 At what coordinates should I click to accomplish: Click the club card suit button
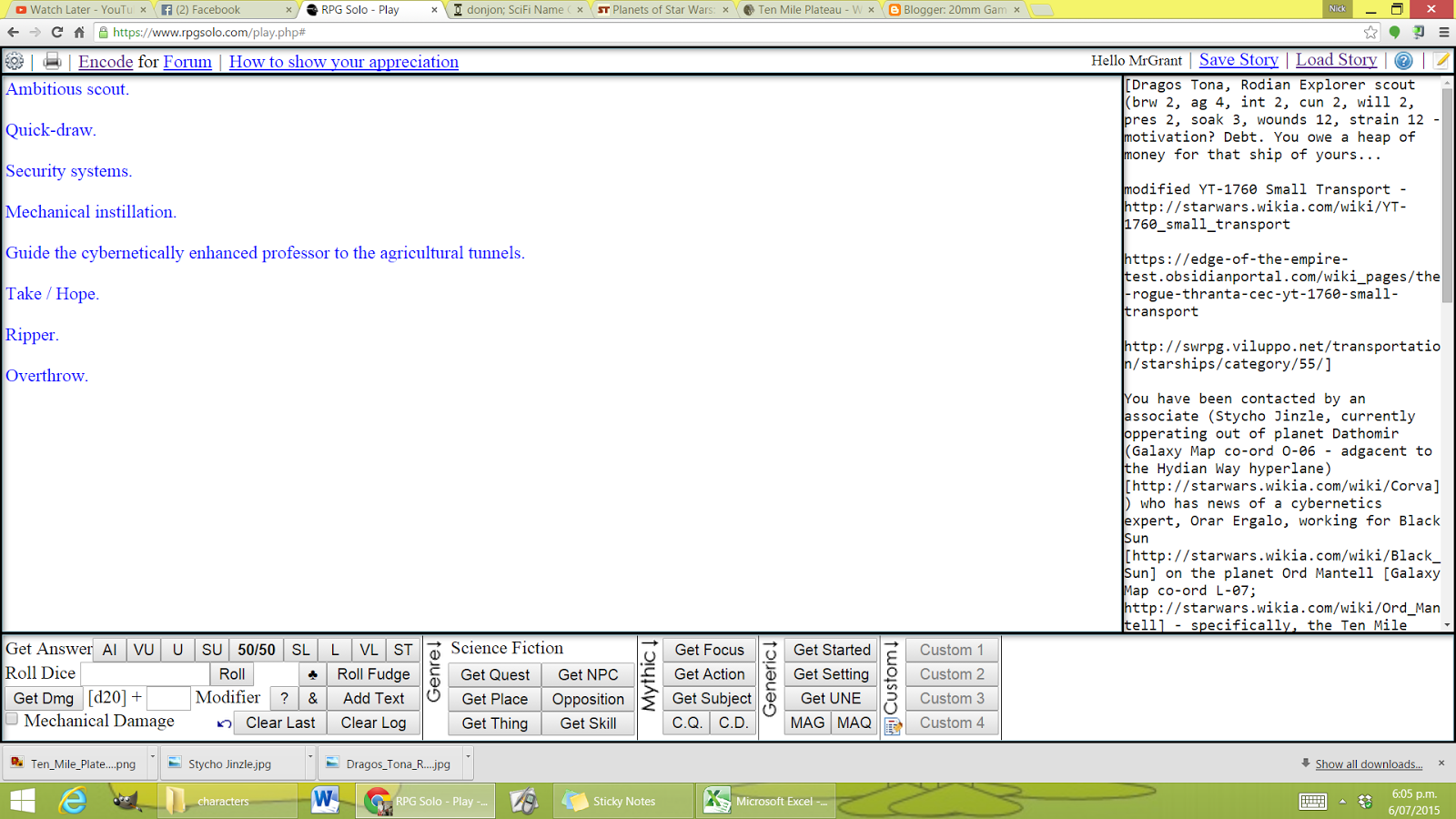pyautogui.click(x=312, y=674)
